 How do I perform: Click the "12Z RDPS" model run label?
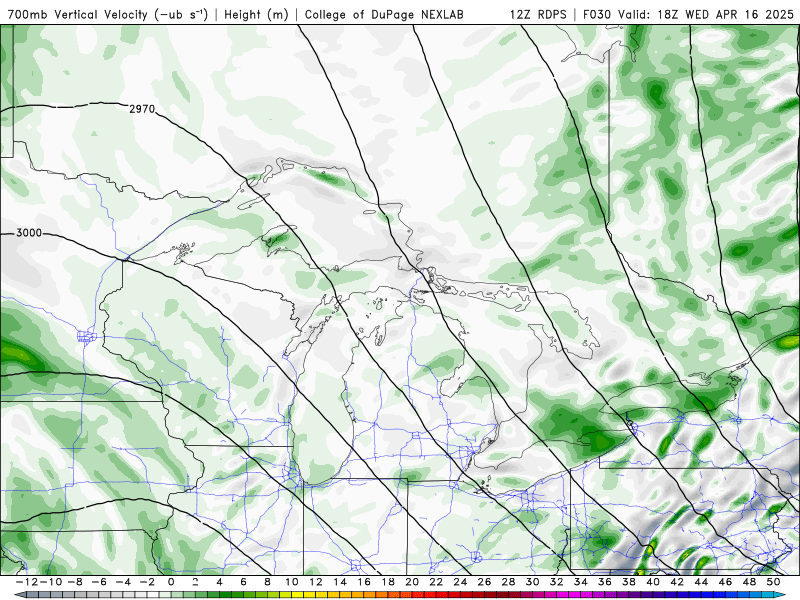click(538, 14)
